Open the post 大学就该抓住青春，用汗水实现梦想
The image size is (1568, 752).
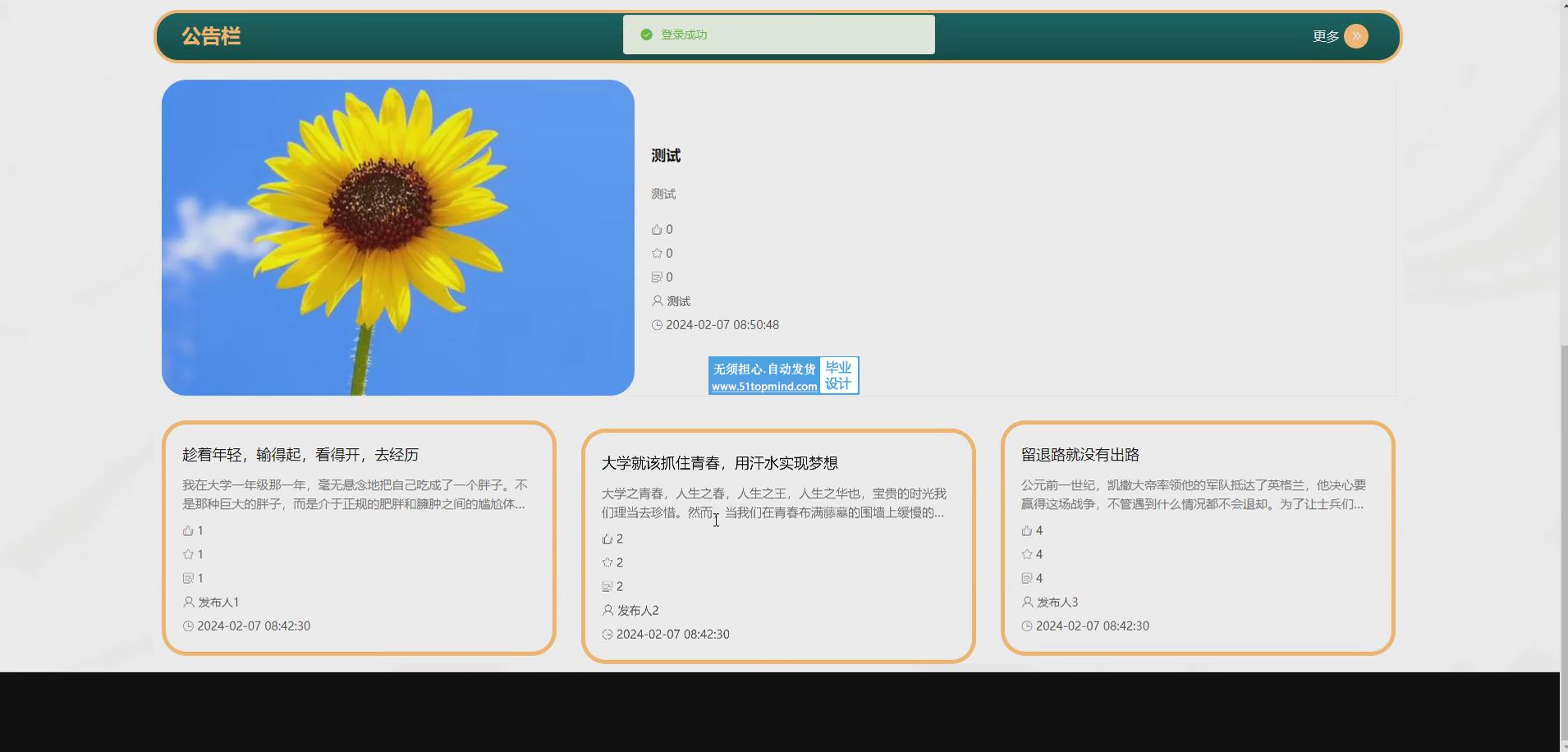tap(720, 463)
